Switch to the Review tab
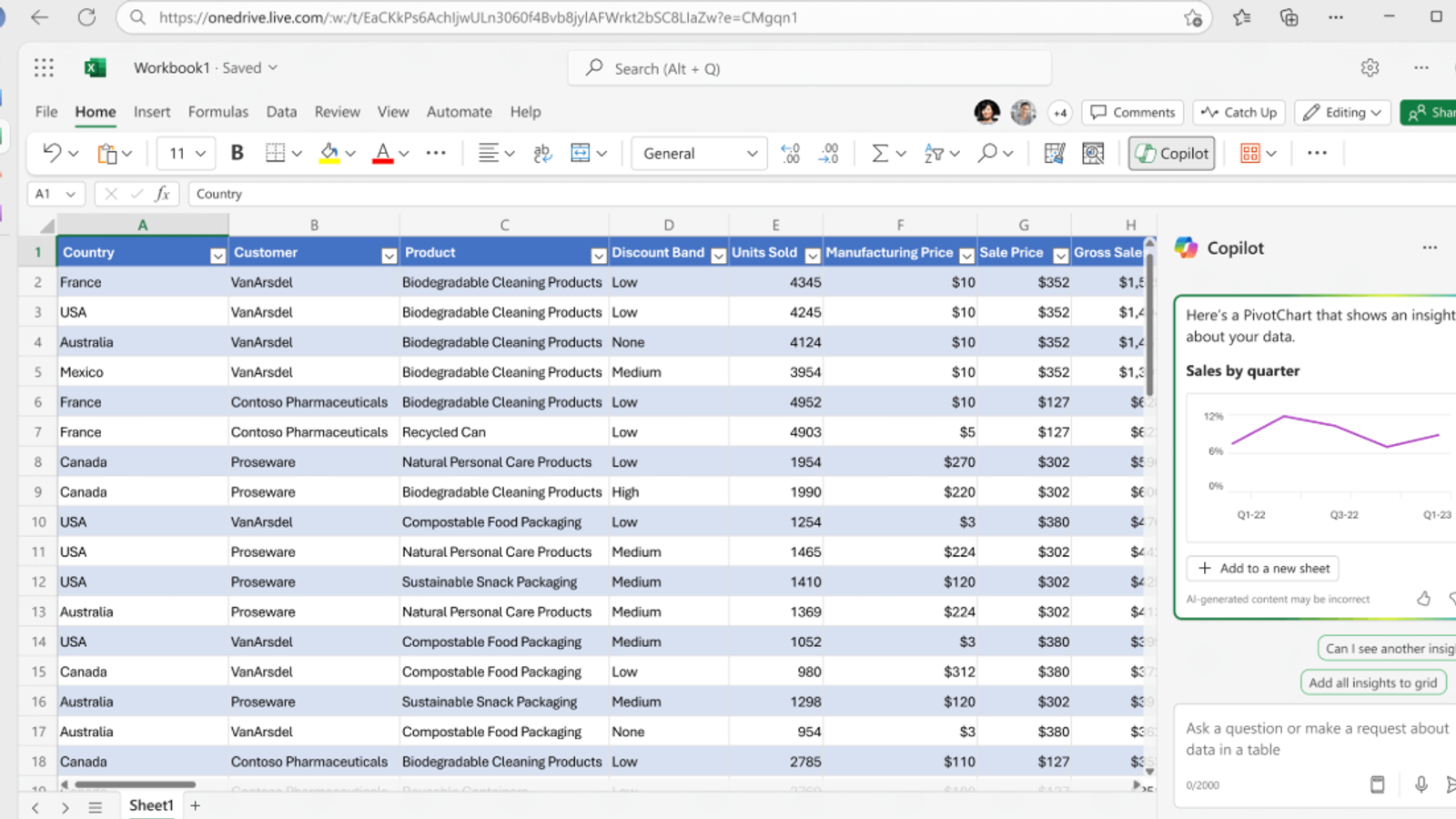Screen dimensions: 1456x819 tap(338, 112)
